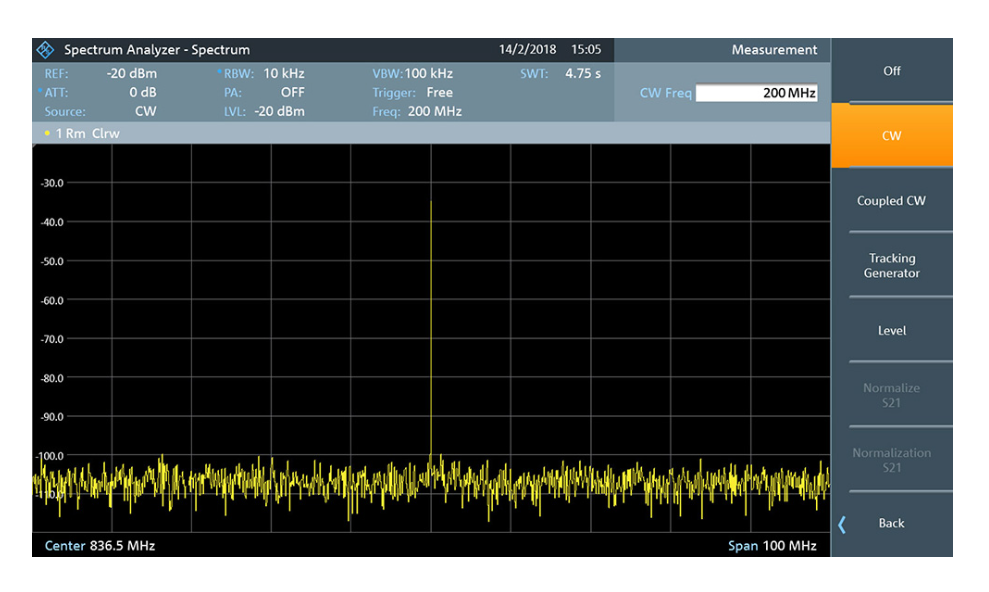Click the -60.0 axis label
The width and height of the screenshot is (989, 592).
coord(52,300)
